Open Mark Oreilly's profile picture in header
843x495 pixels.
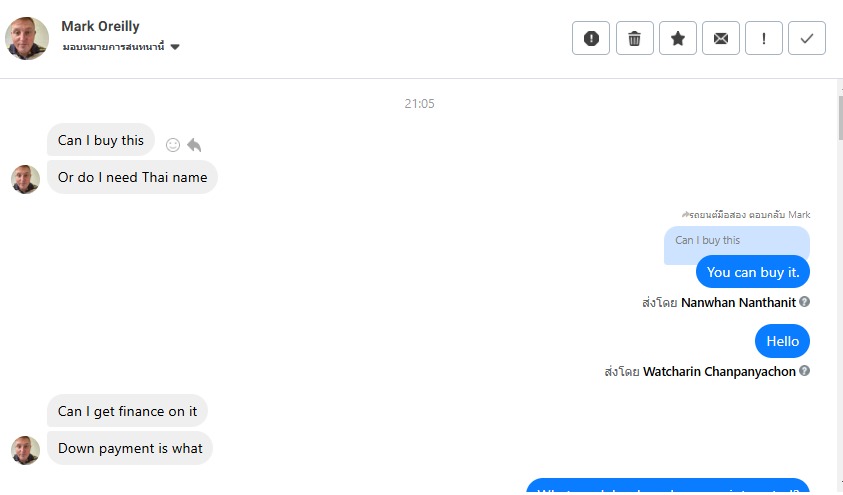pyautogui.click(x=27, y=38)
